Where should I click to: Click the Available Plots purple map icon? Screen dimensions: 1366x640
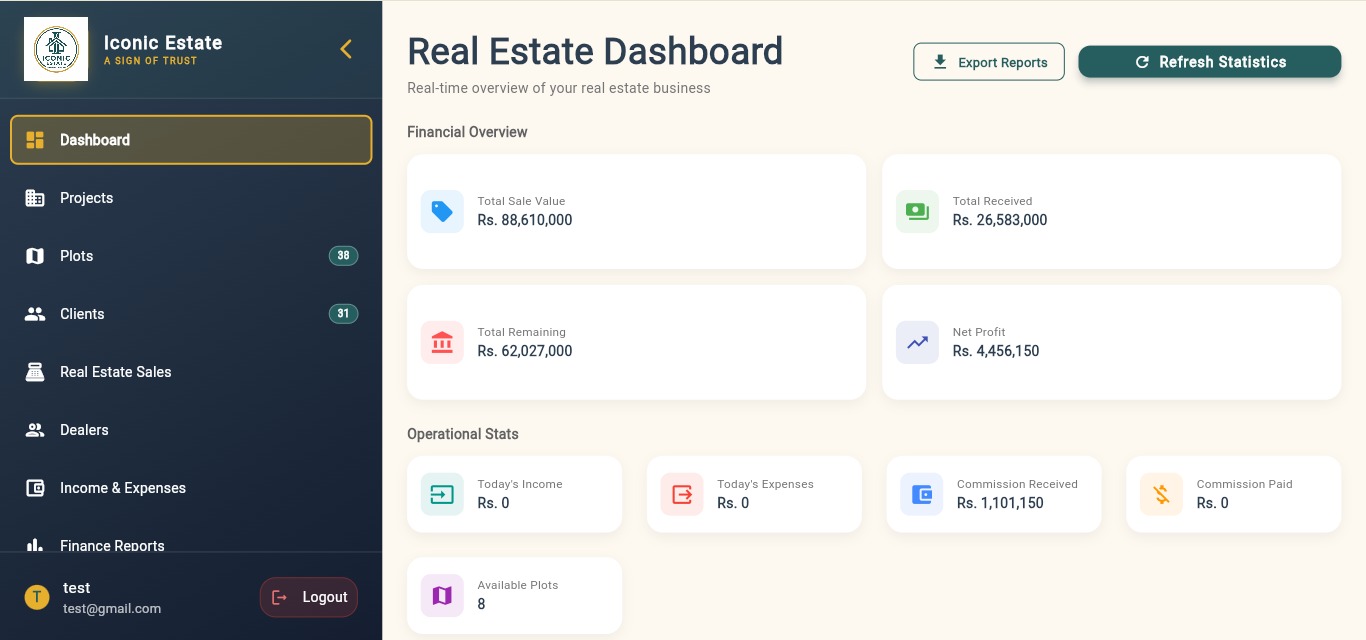(x=442, y=595)
